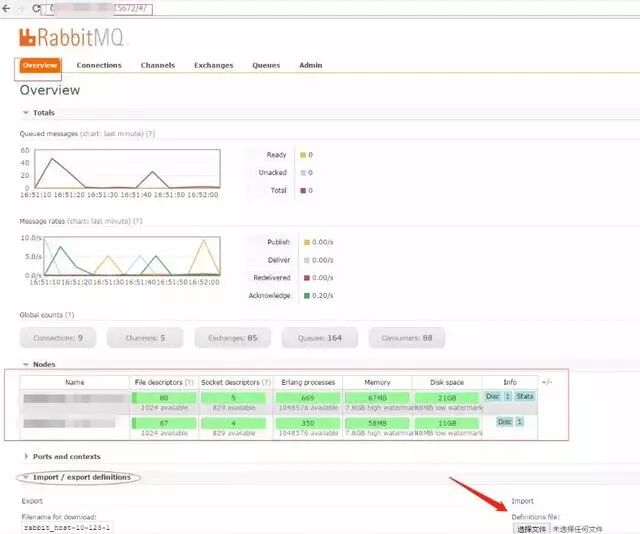Edit the Filename for download field
This screenshot has width=640, height=534.
[x=67, y=527]
